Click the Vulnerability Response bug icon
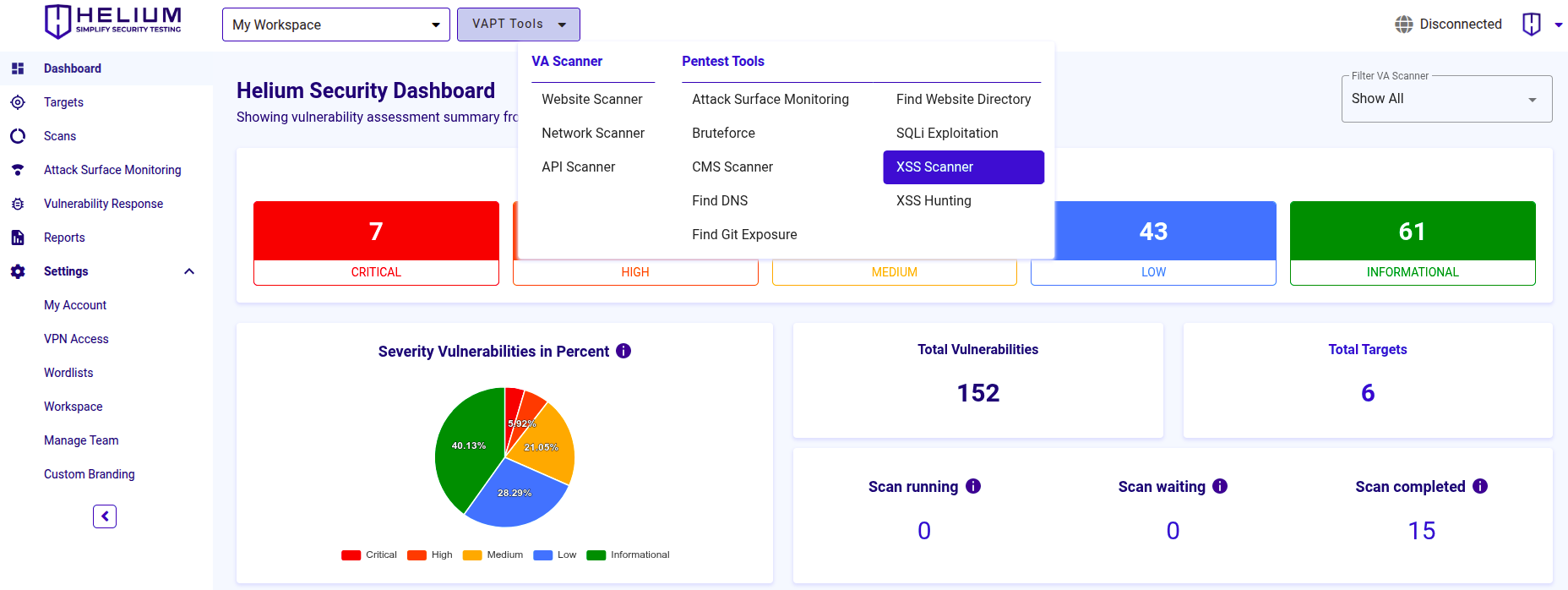Viewport: 1568px width, 590px height. click(18, 204)
